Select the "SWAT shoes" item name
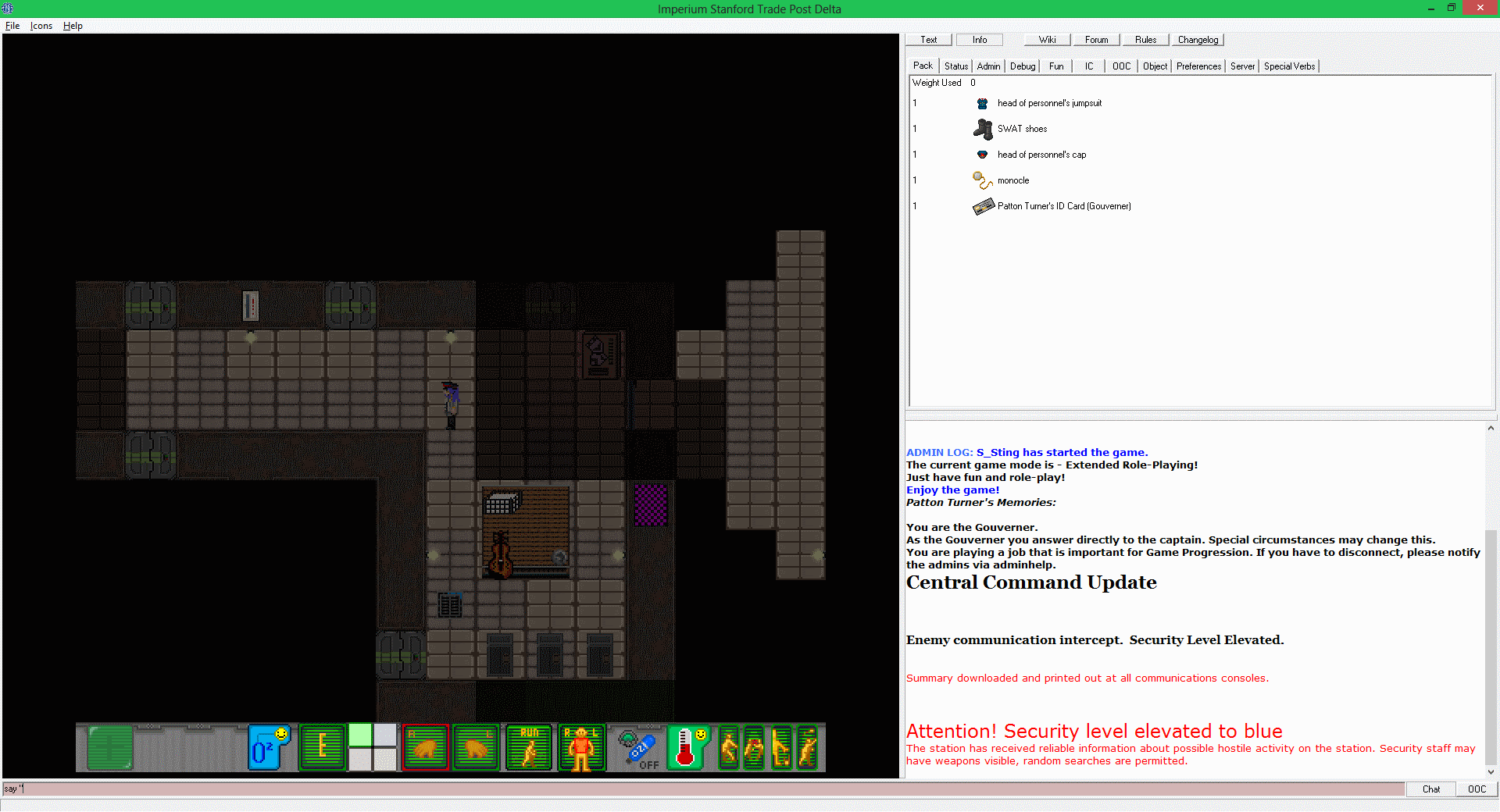1500x812 pixels. 1022,129
